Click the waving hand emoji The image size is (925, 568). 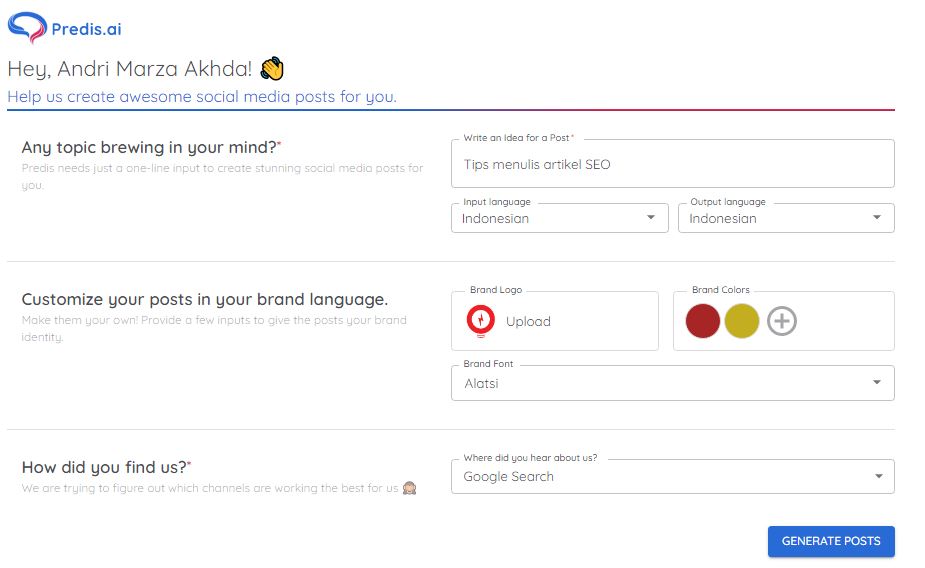[272, 69]
